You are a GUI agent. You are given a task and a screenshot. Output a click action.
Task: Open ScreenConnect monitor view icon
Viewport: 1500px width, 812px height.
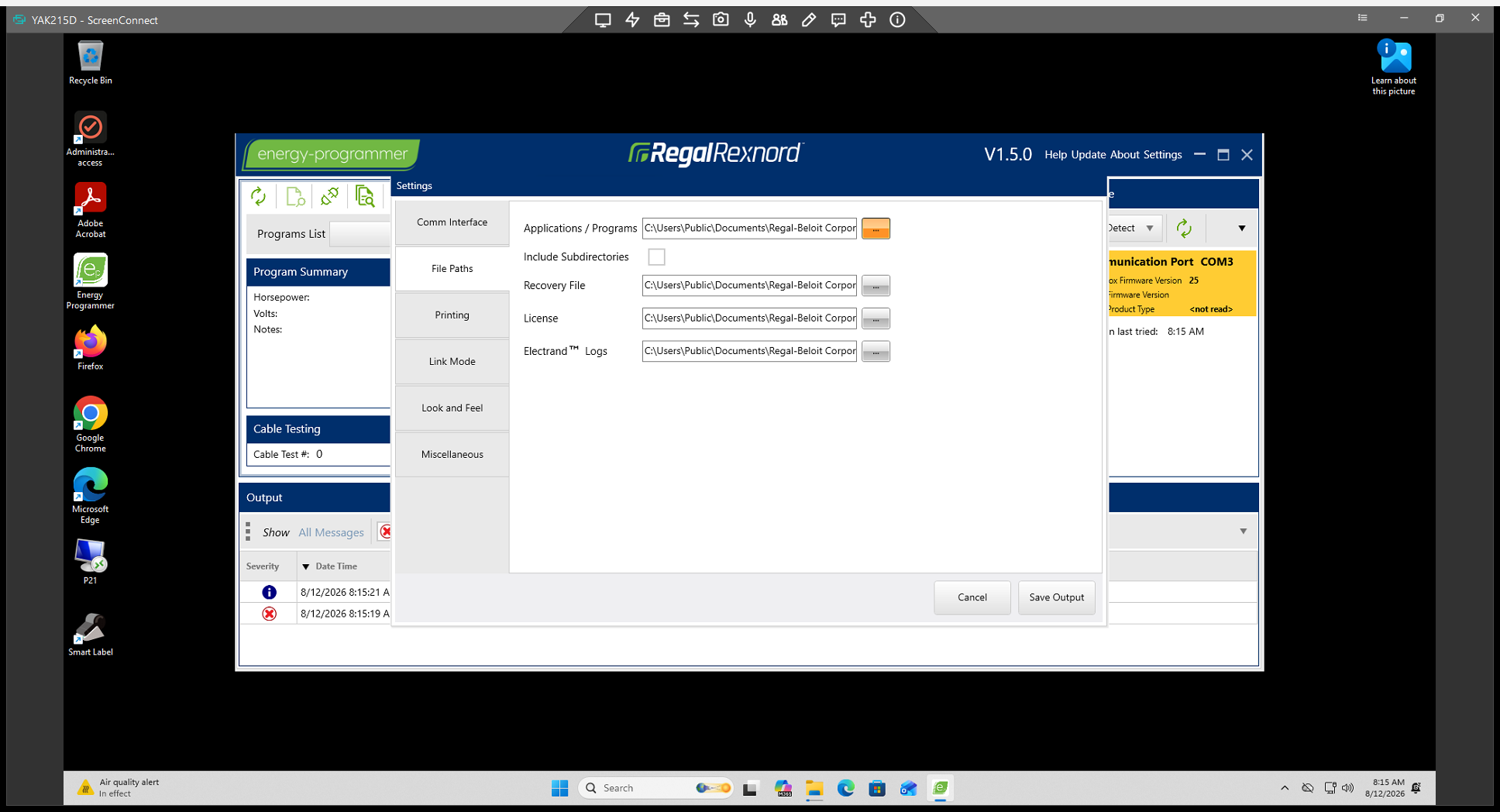tap(603, 20)
